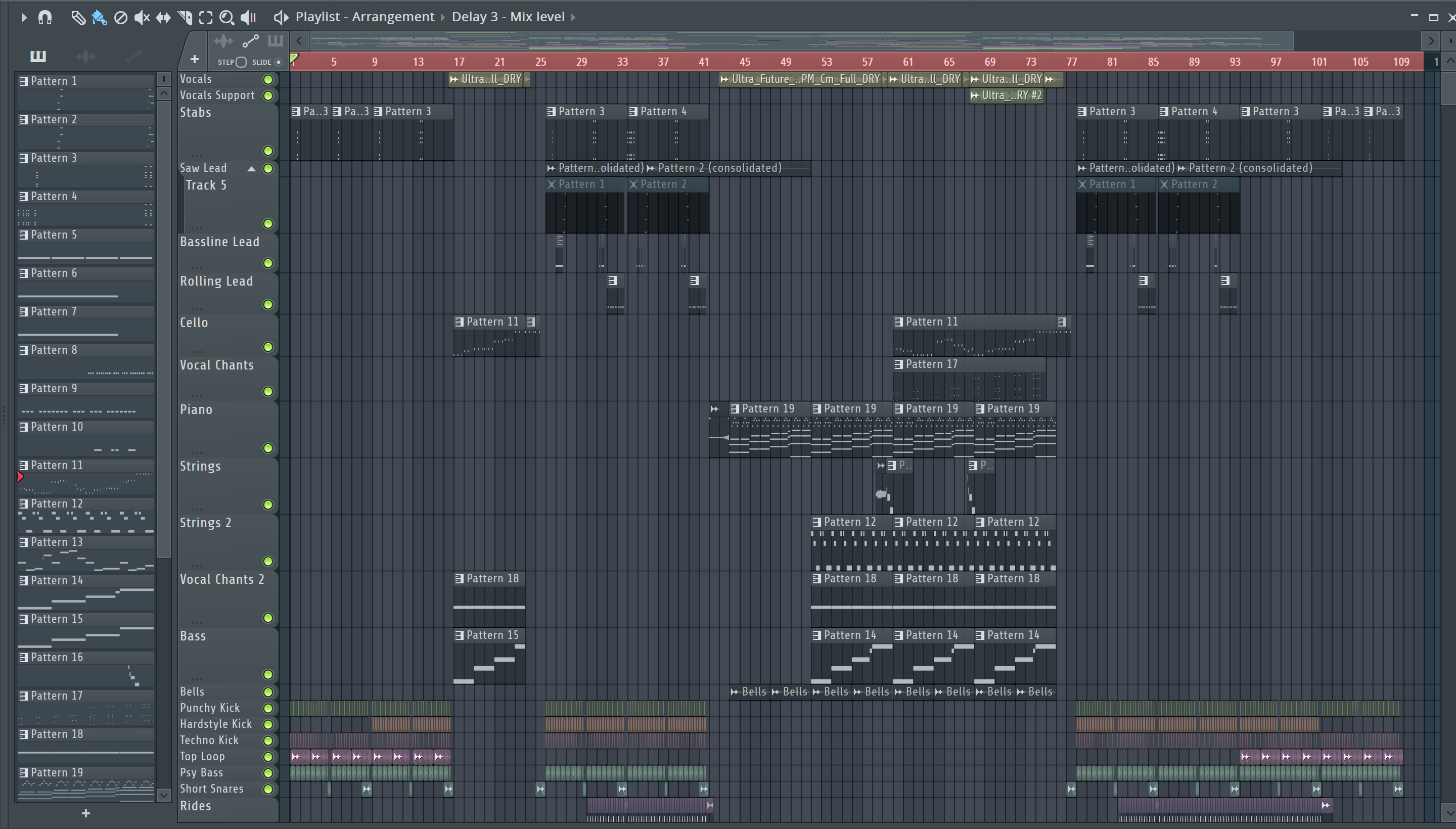Screen dimensions: 1456x829
Task: Select the Slip tool
Action: tap(163, 18)
